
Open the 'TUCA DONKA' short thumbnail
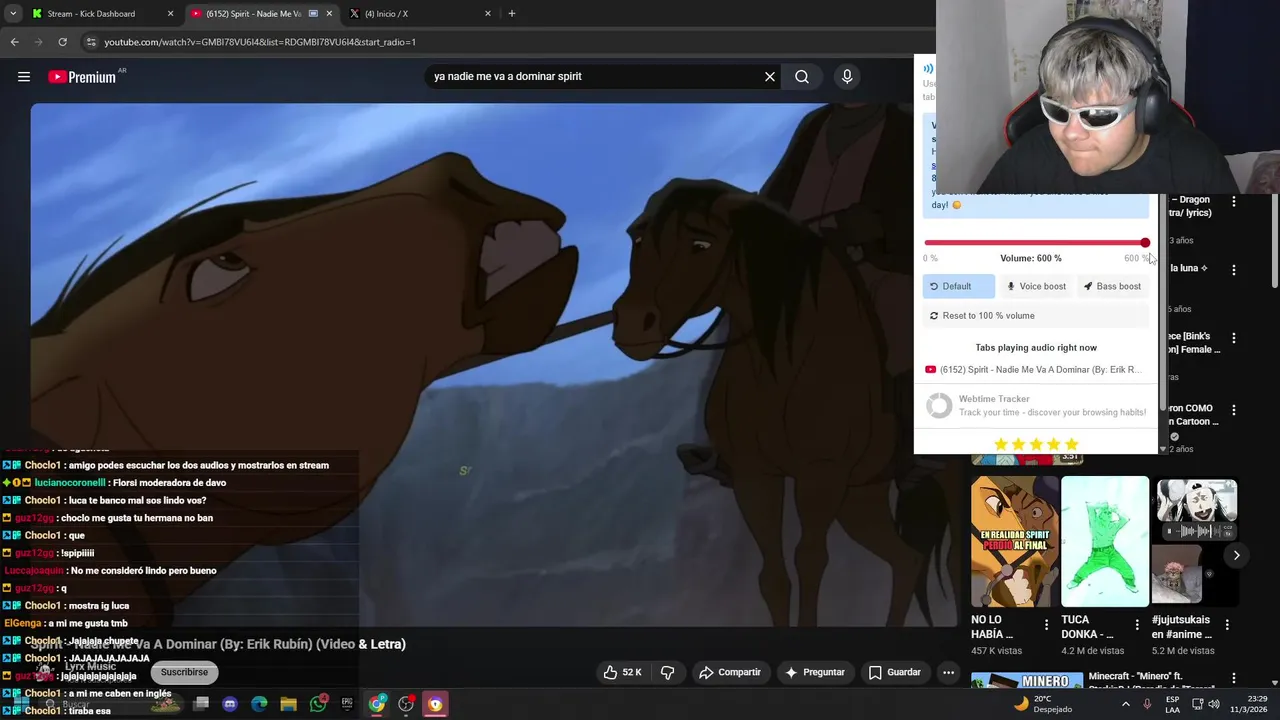(x=1105, y=542)
